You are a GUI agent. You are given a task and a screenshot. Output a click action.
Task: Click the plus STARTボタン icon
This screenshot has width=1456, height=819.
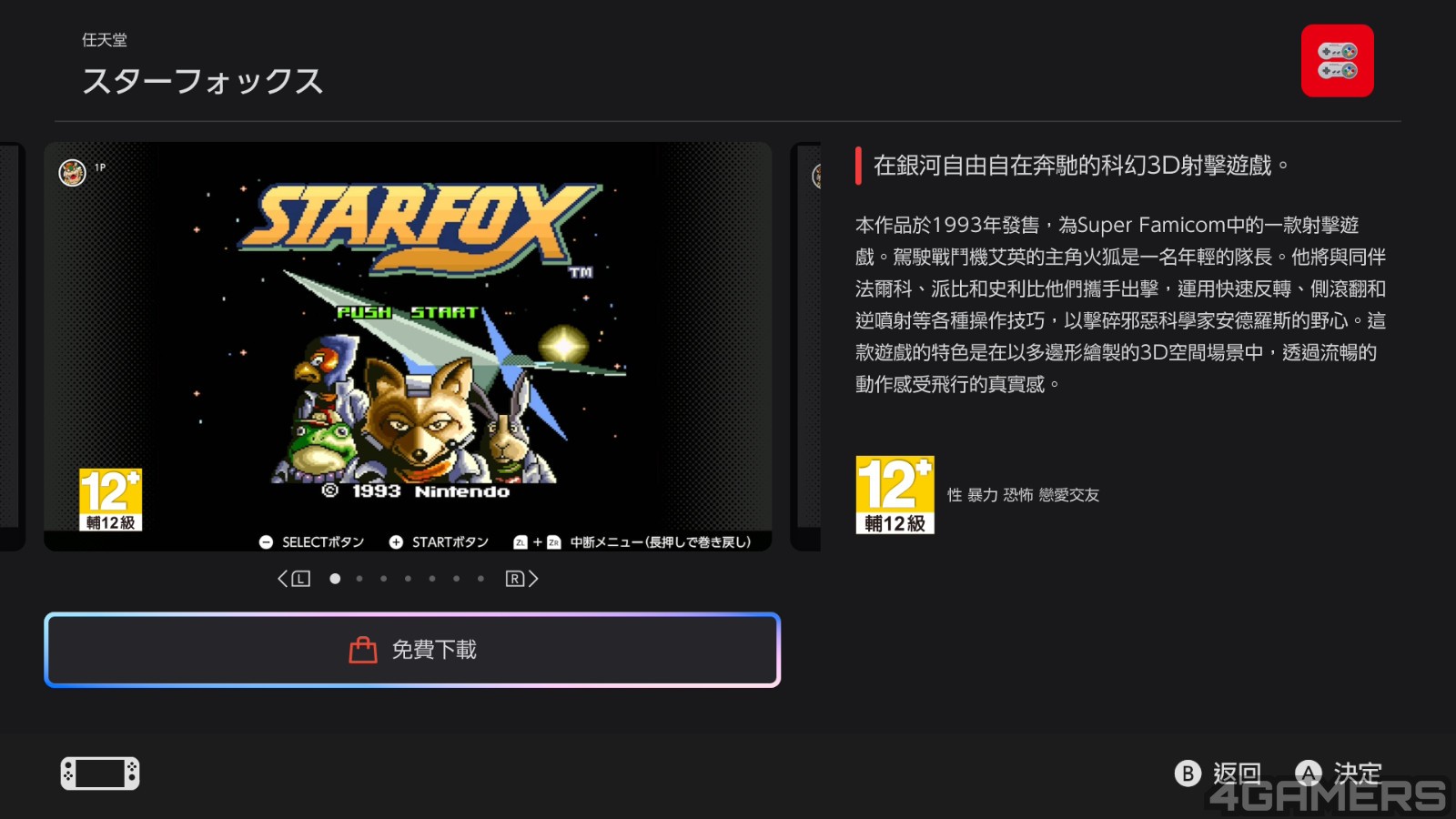point(396,542)
